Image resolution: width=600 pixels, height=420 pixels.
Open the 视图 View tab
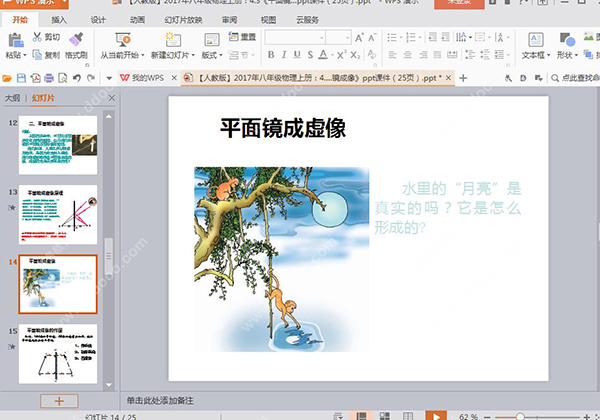coord(268,20)
